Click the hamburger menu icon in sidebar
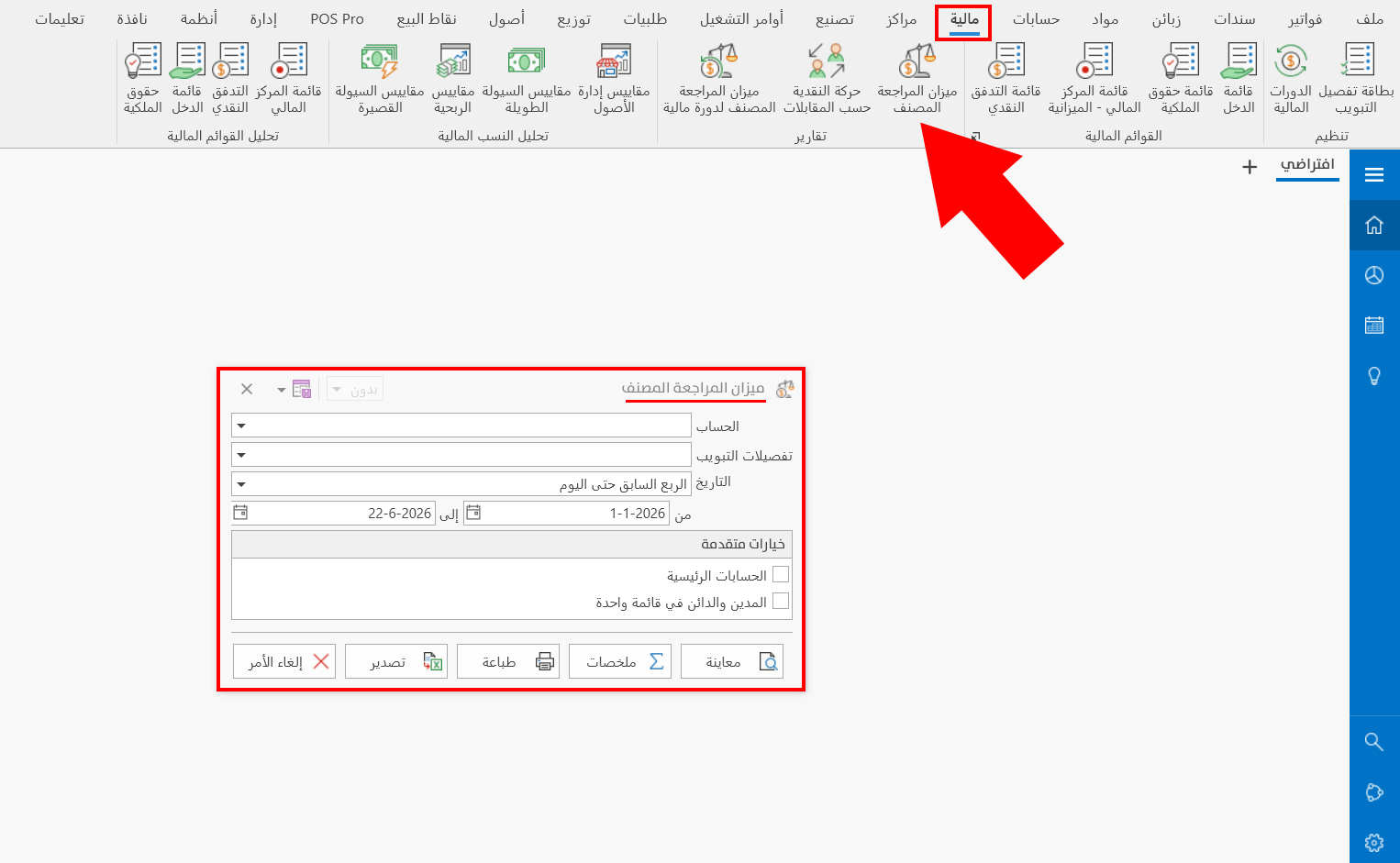Viewport: 1400px width, 863px height. (1374, 174)
